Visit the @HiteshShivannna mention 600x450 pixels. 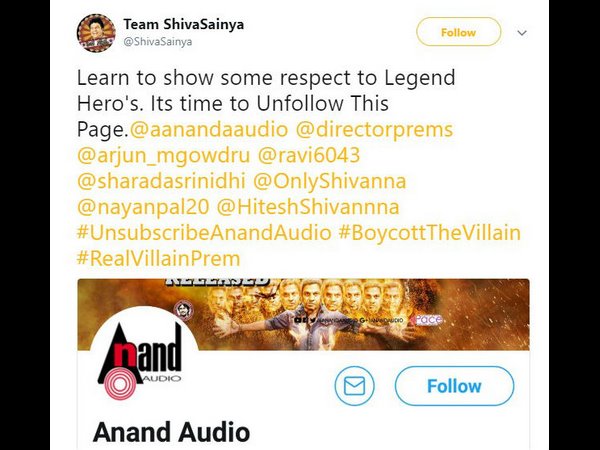pos(308,207)
